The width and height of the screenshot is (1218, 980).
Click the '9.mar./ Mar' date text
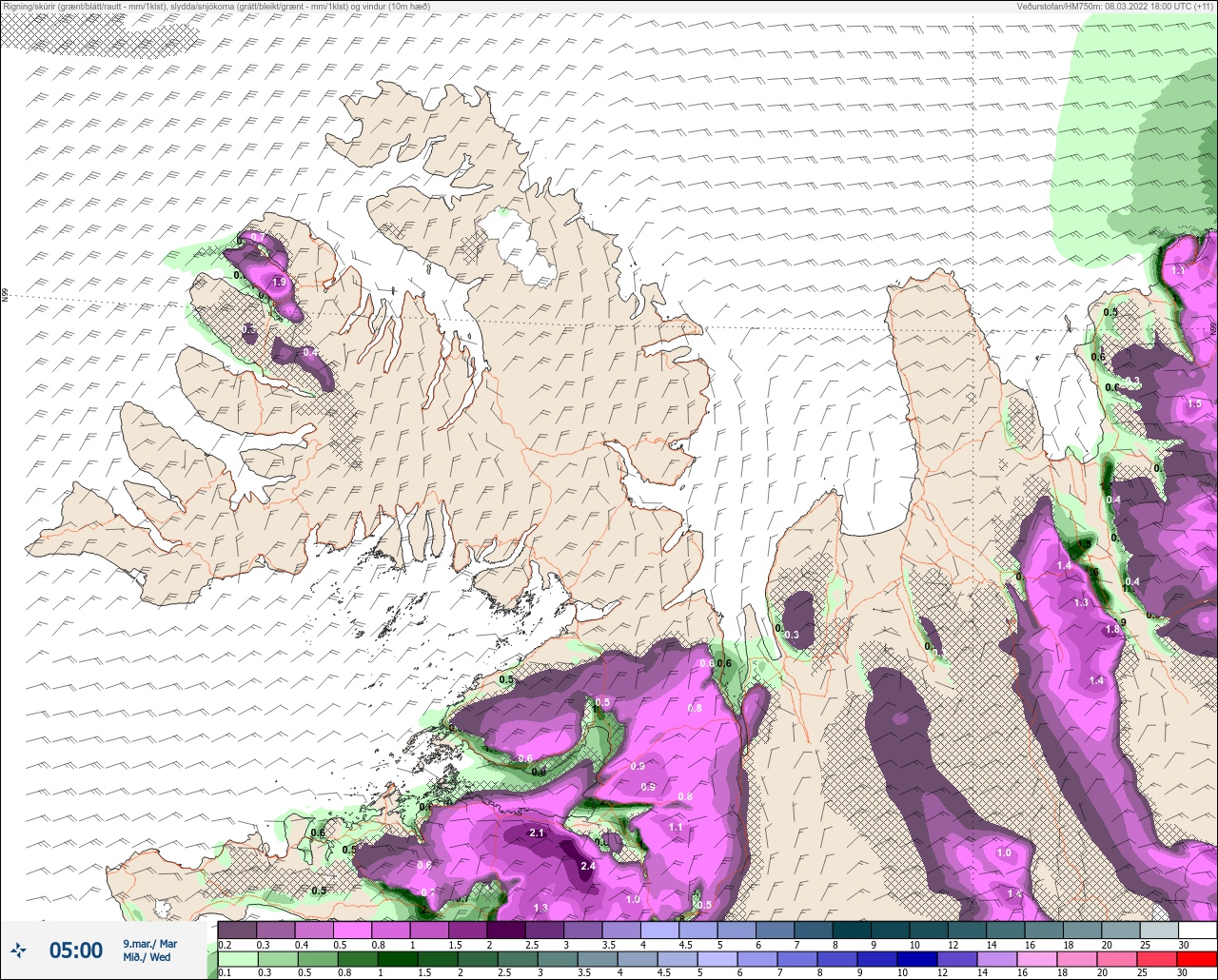(x=149, y=943)
